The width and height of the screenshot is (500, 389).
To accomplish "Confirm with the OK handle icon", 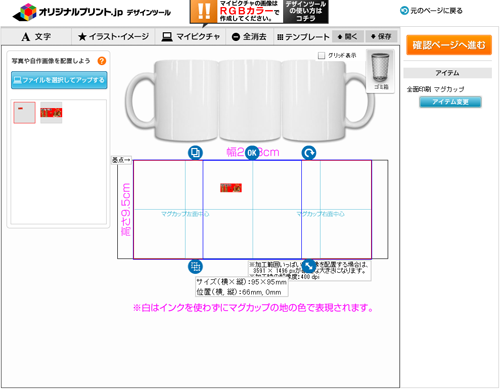I will [252, 153].
